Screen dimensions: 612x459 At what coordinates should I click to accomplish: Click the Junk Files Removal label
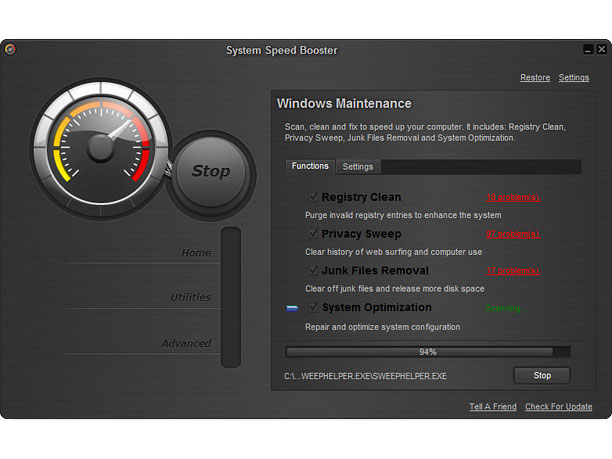375,270
